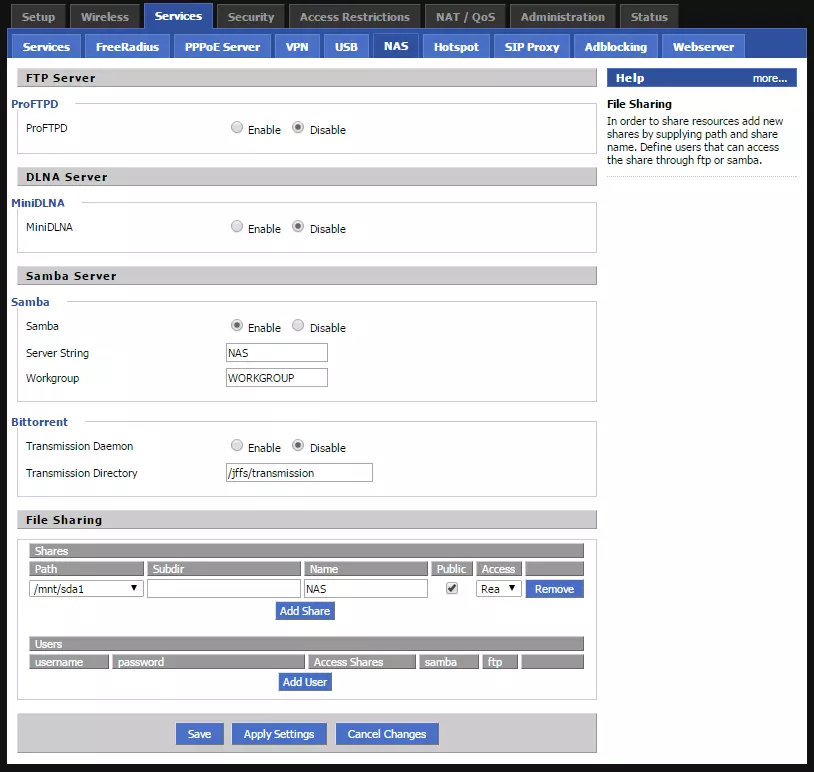
Task: Click the Add Share button
Action: [x=304, y=610]
